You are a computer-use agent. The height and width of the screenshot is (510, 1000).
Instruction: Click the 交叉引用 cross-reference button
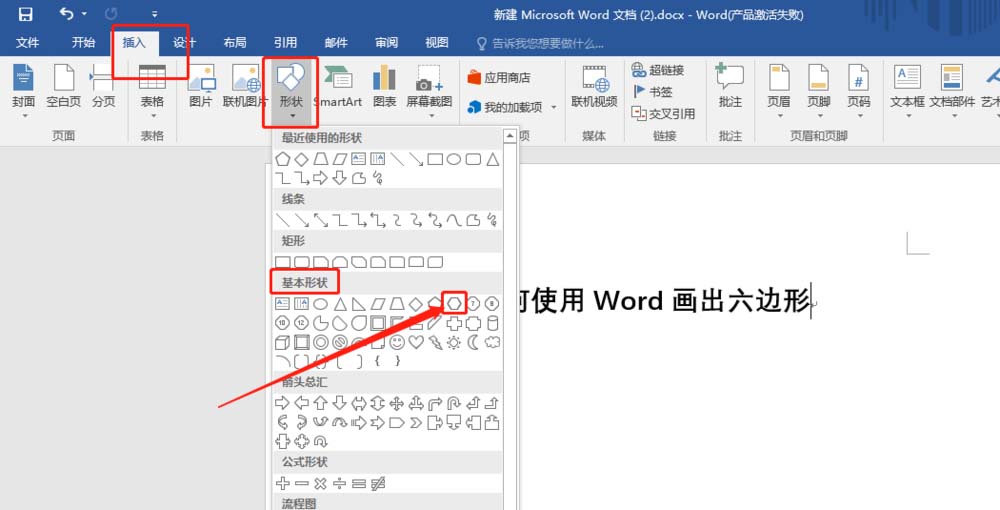663,114
